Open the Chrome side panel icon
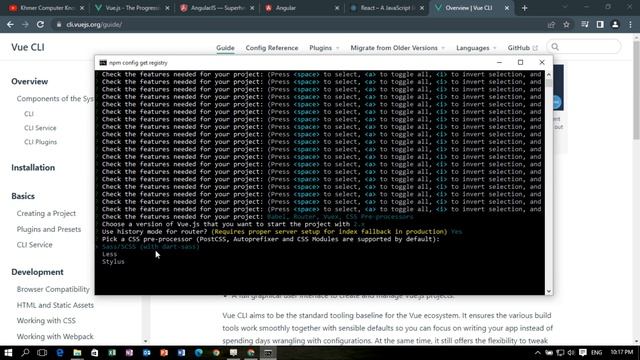 pos(600,24)
